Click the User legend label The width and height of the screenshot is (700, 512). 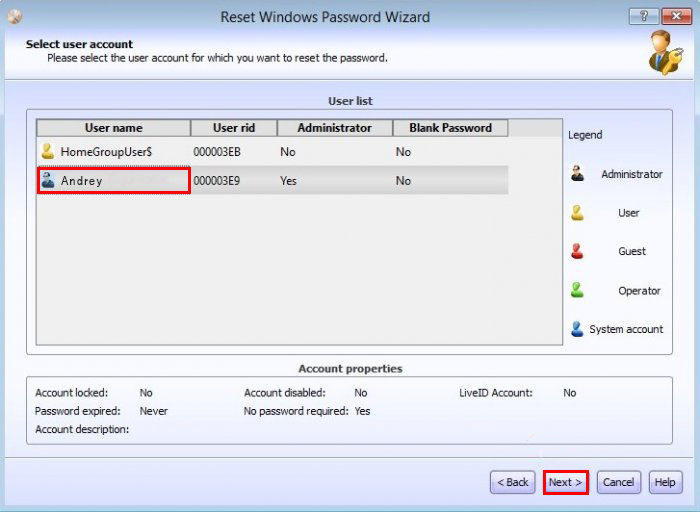tap(629, 213)
